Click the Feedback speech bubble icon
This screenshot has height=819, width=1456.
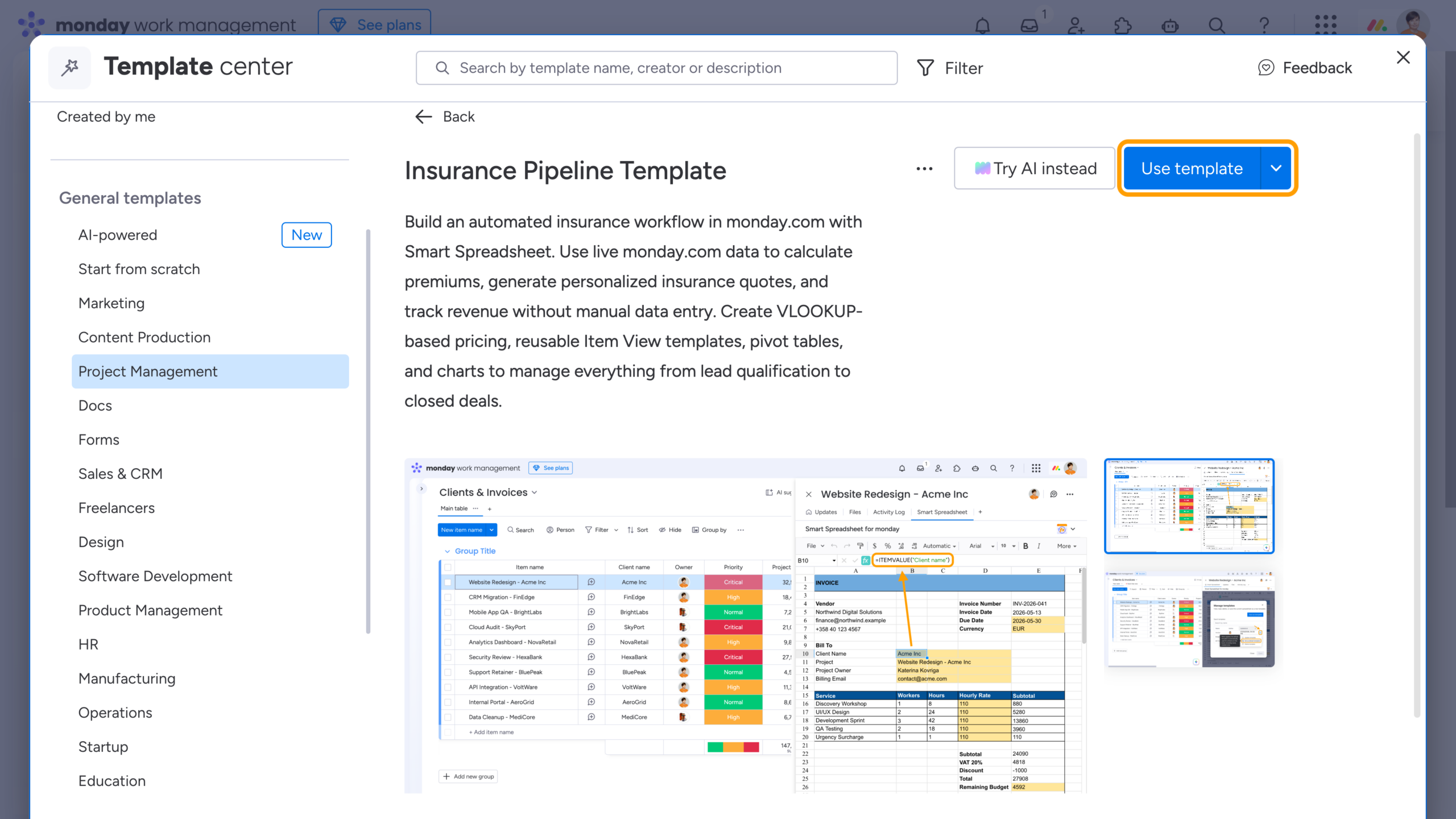tap(1266, 68)
